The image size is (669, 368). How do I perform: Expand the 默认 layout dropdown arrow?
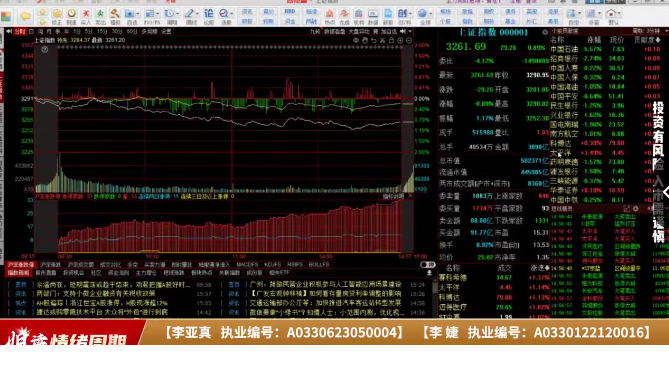619,13
